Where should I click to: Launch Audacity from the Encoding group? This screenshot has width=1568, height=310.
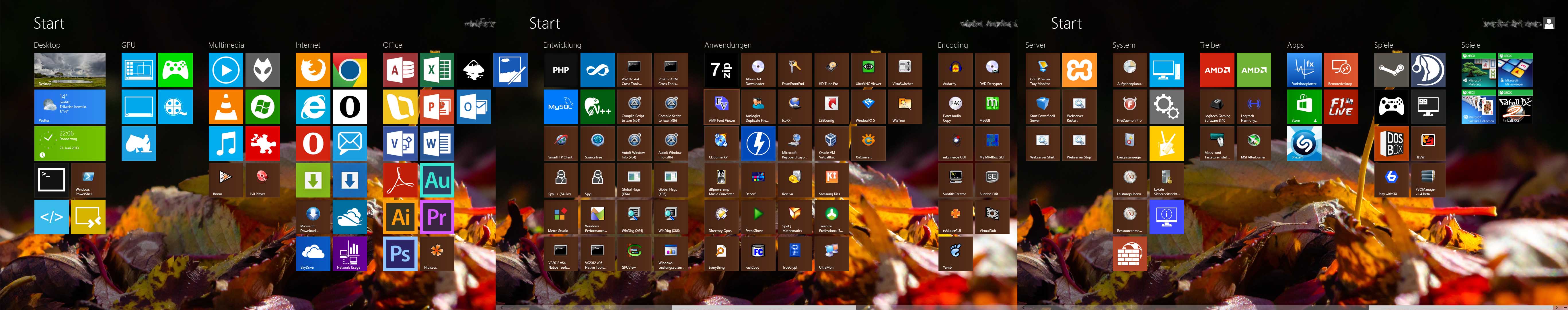click(x=955, y=70)
